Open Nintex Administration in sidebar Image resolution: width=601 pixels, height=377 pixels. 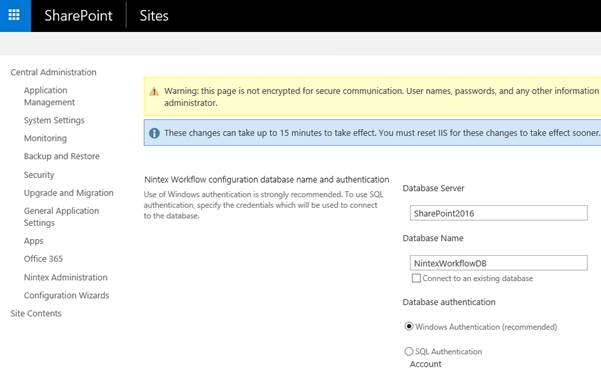66,277
